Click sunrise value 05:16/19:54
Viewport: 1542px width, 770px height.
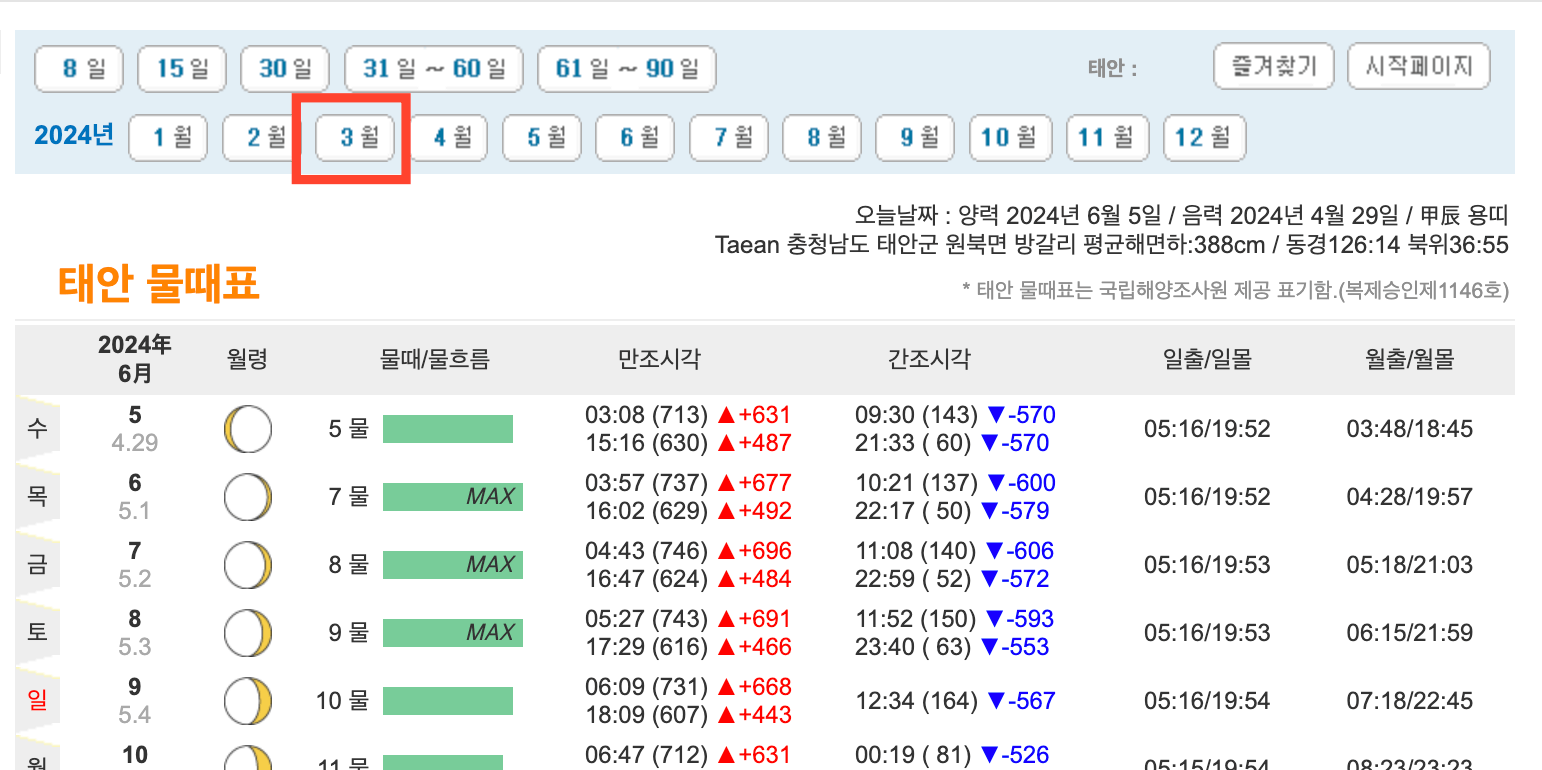point(1207,701)
